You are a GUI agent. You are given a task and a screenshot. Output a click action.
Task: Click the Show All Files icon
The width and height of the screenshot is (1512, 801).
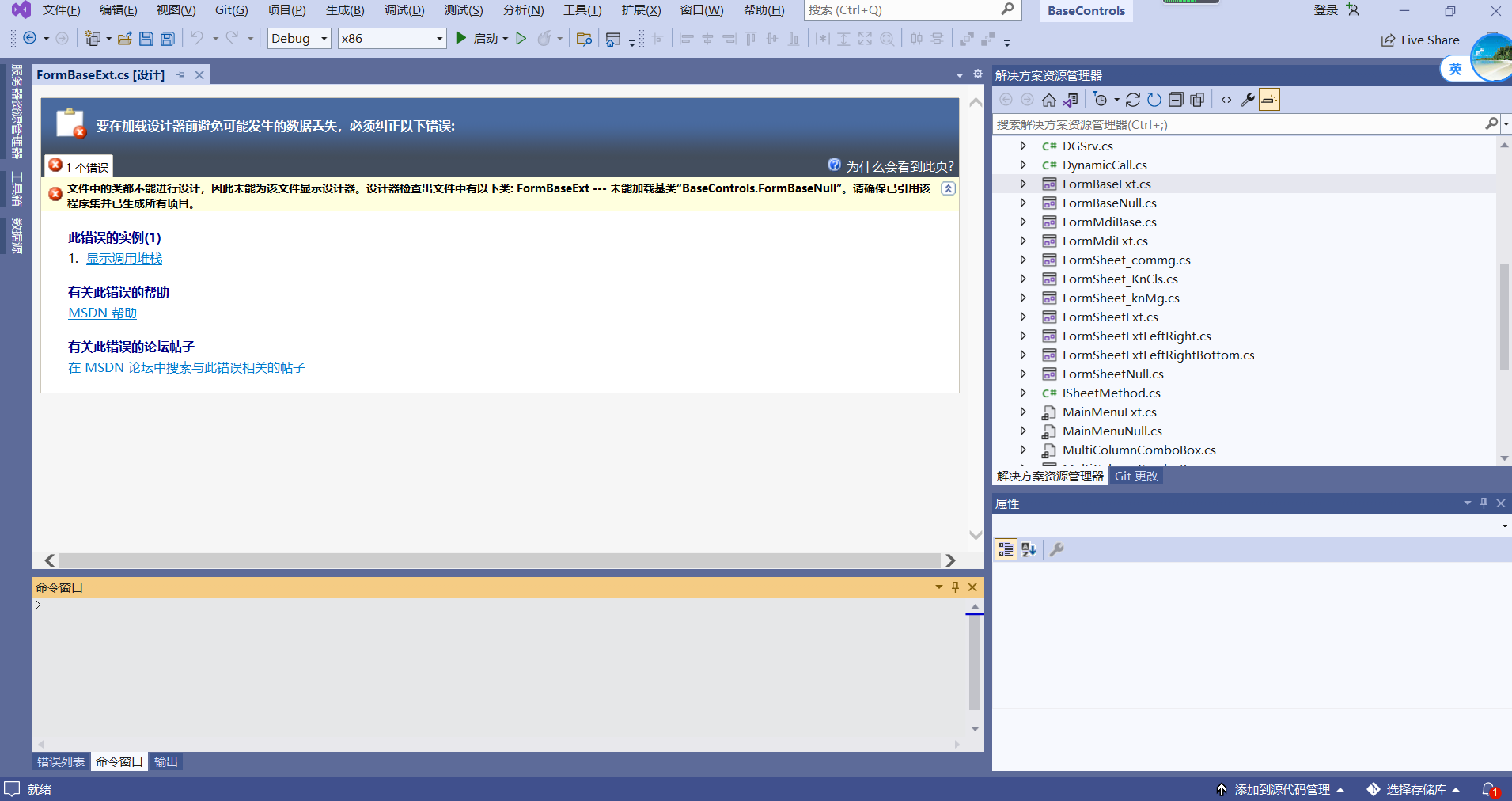point(1197,100)
